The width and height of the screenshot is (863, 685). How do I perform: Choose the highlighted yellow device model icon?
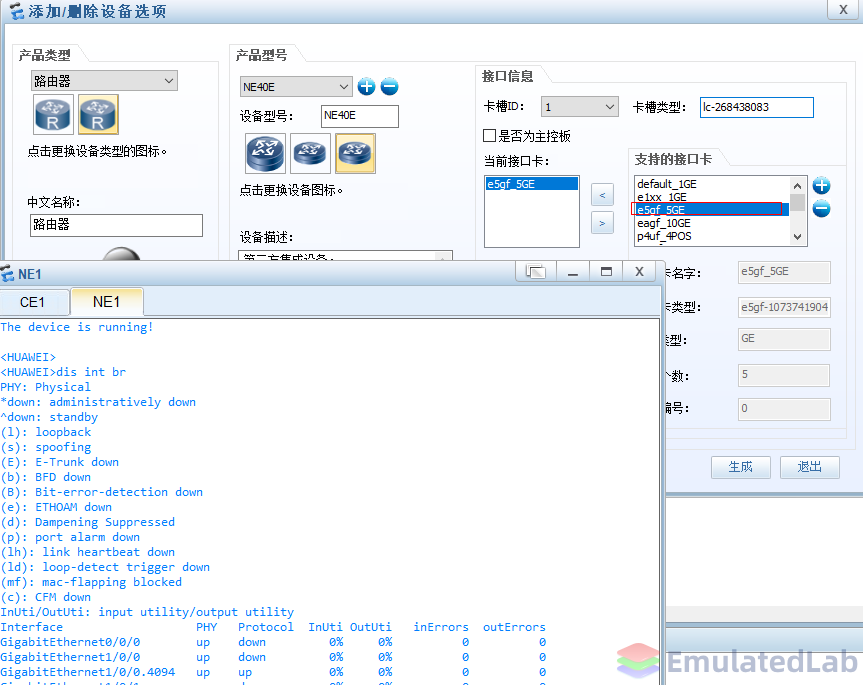click(x=356, y=153)
